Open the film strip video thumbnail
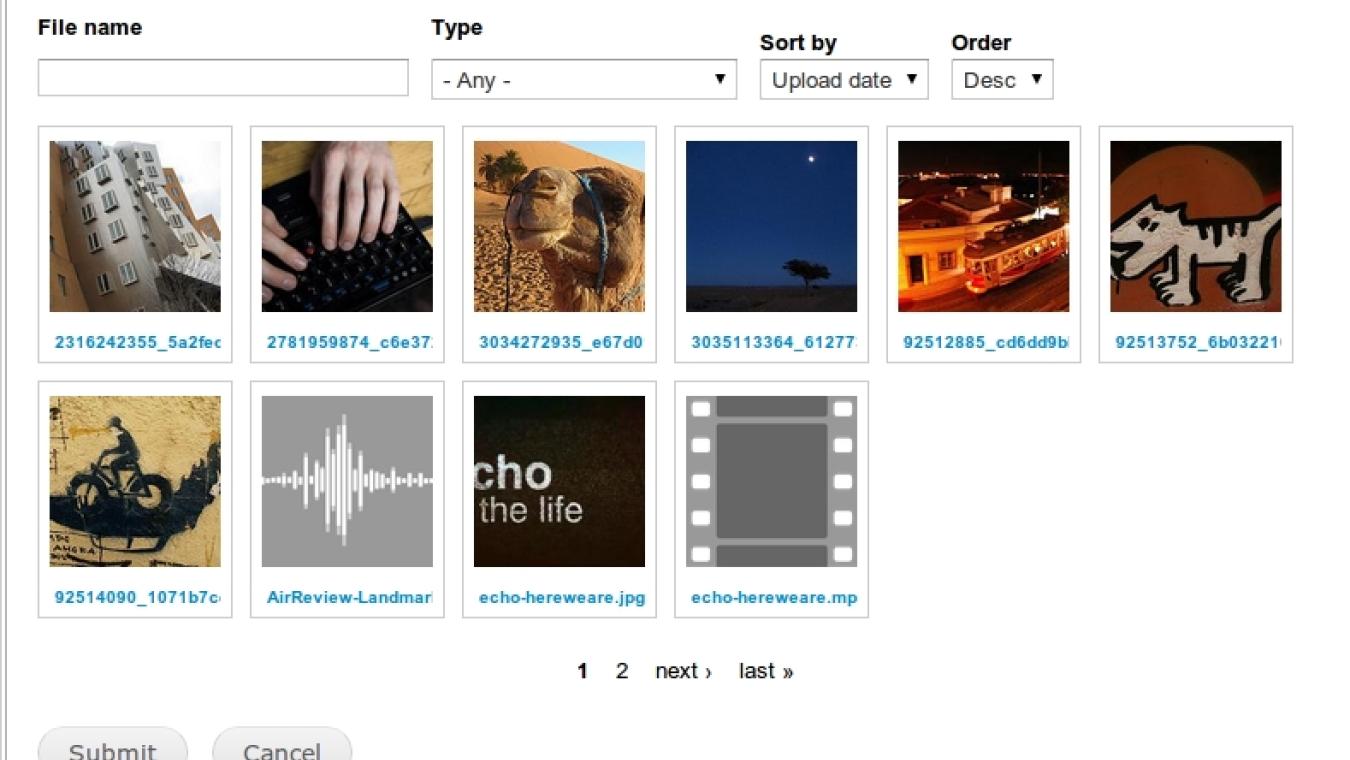Screen dimensions: 1350x760 click(771, 481)
